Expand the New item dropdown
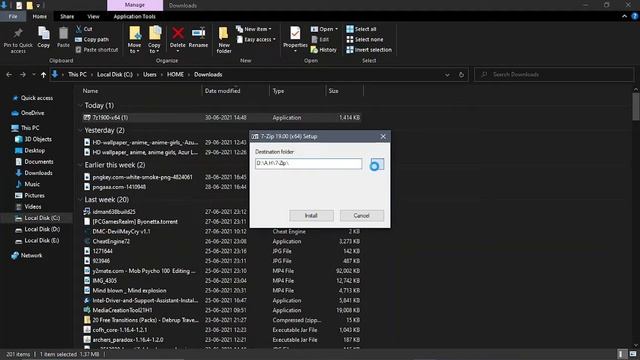640x360 pixels. click(254, 29)
